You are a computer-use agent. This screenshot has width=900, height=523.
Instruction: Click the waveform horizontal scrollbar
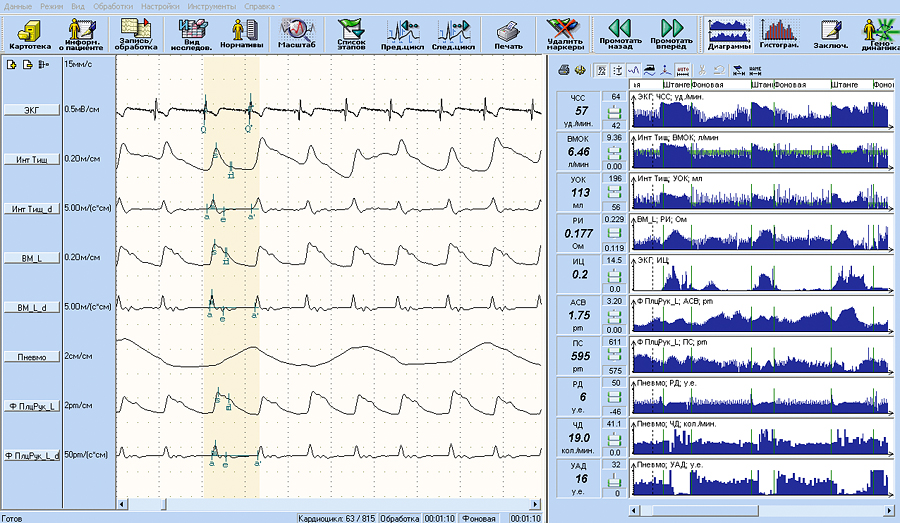click(330, 505)
